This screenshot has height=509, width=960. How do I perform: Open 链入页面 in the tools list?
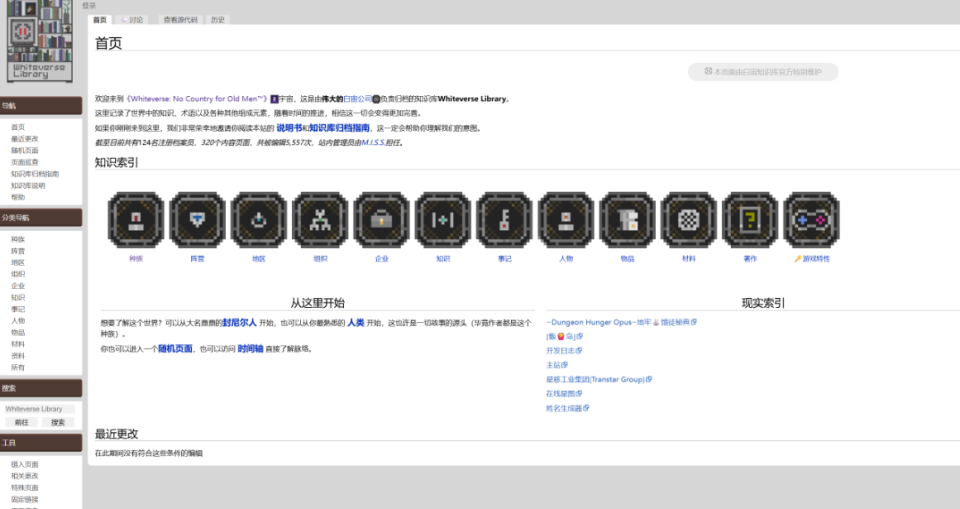[x=24, y=464]
